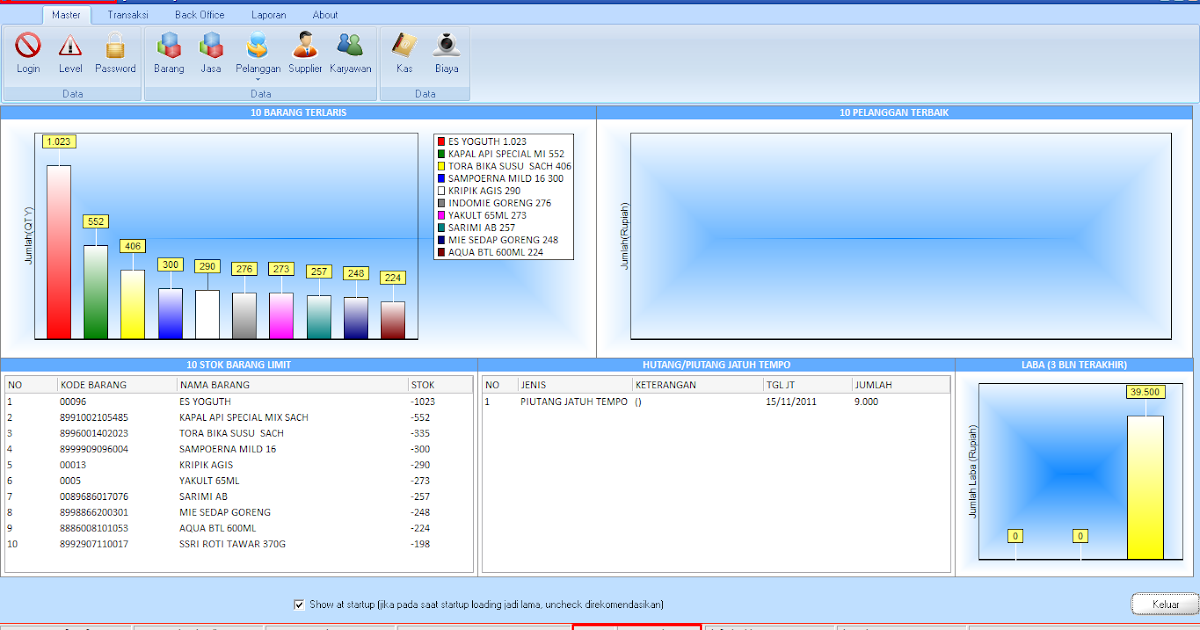Click the red ES YOGUTH legend swatch
Viewport: 1200px width, 630px height.
click(x=441, y=142)
